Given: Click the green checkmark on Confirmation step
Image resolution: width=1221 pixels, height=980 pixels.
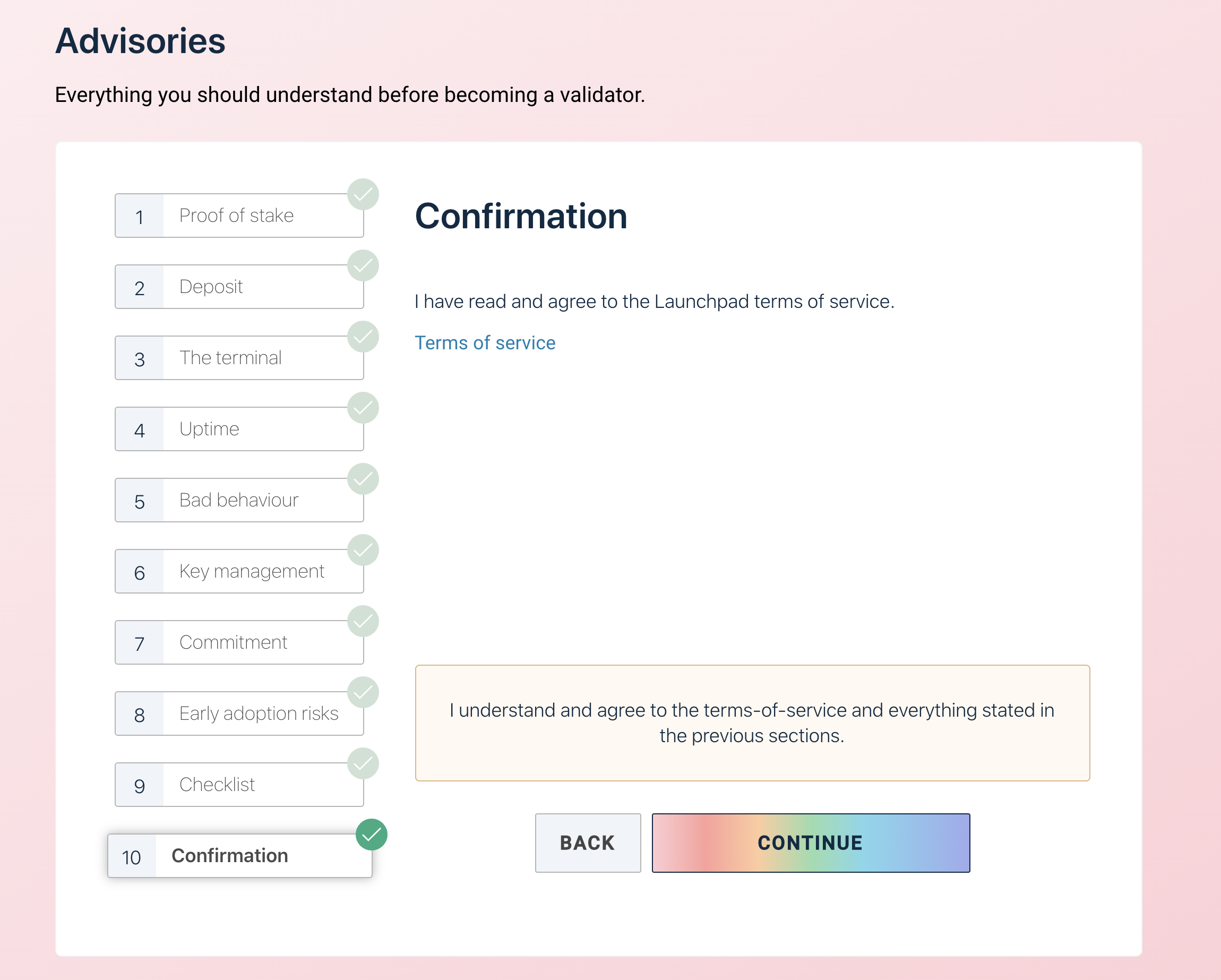Looking at the screenshot, I should pos(372,835).
